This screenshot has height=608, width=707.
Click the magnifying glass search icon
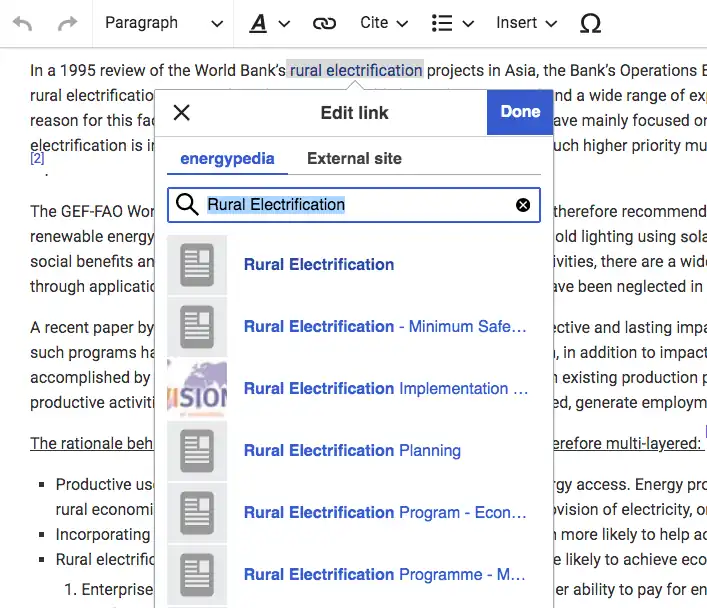click(187, 205)
